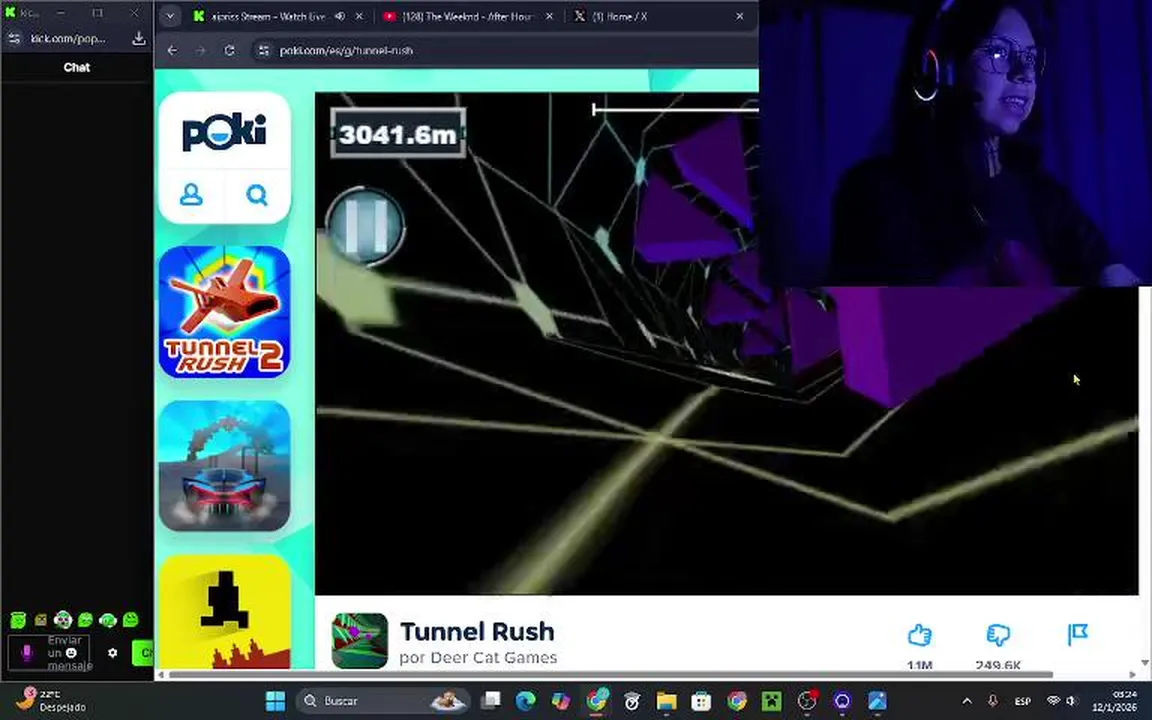Image resolution: width=1152 pixels, height=720 pixels.
Task: Open site info icon in poki address bar
Action: pos(263,51)
